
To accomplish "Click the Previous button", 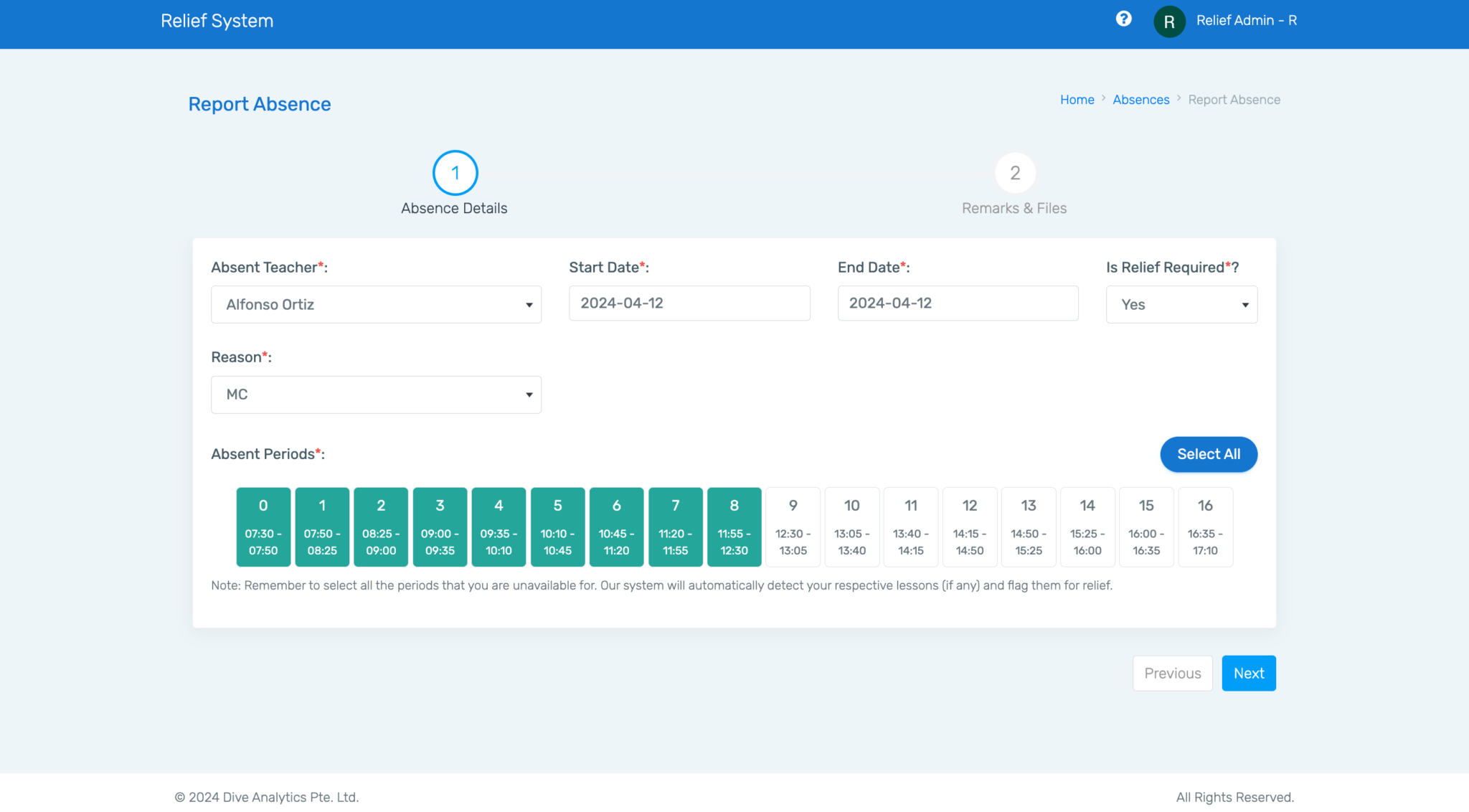I will click(1172, 673).
